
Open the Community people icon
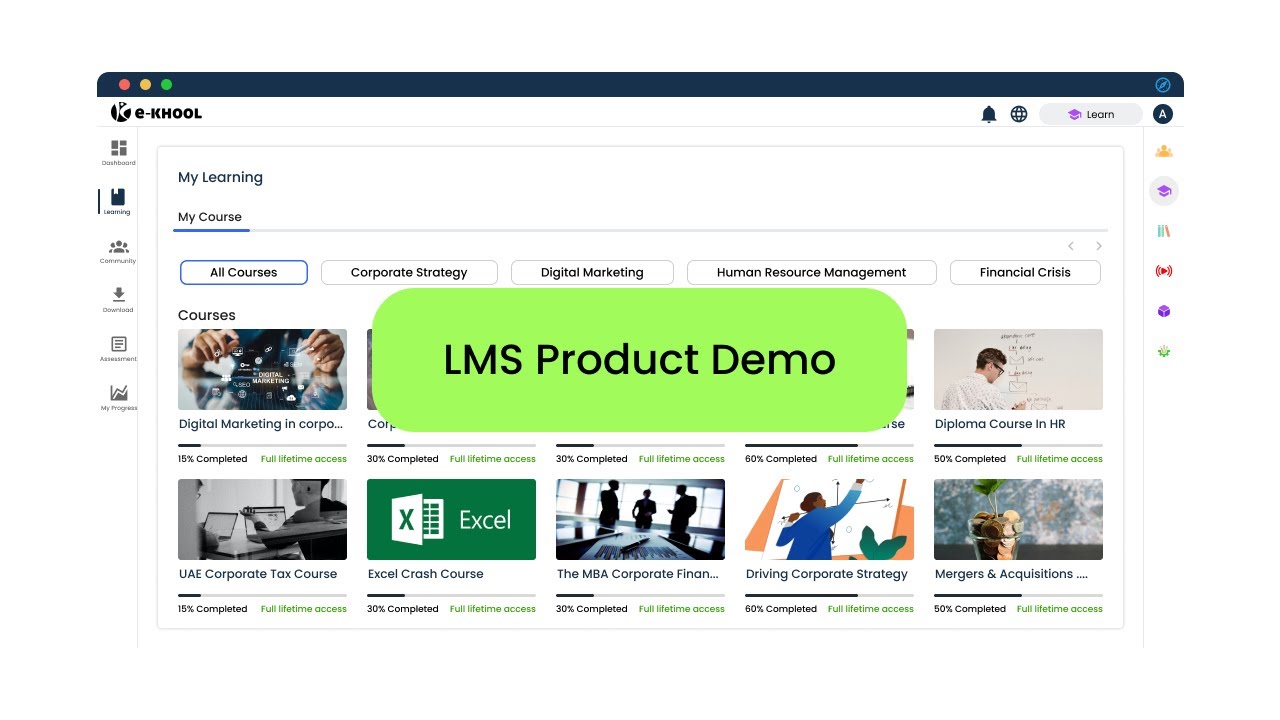click(x=119, y=246)
